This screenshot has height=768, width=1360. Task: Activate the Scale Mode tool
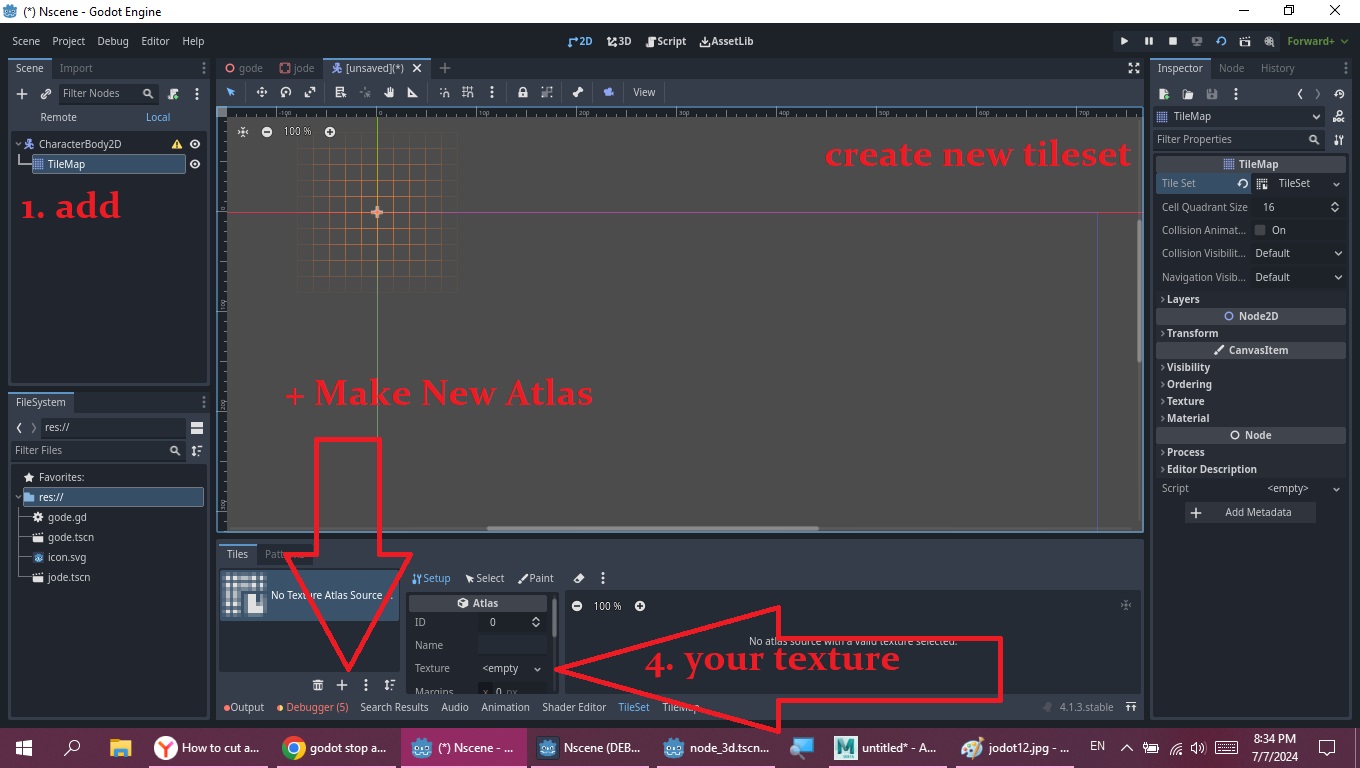(310, 92)
